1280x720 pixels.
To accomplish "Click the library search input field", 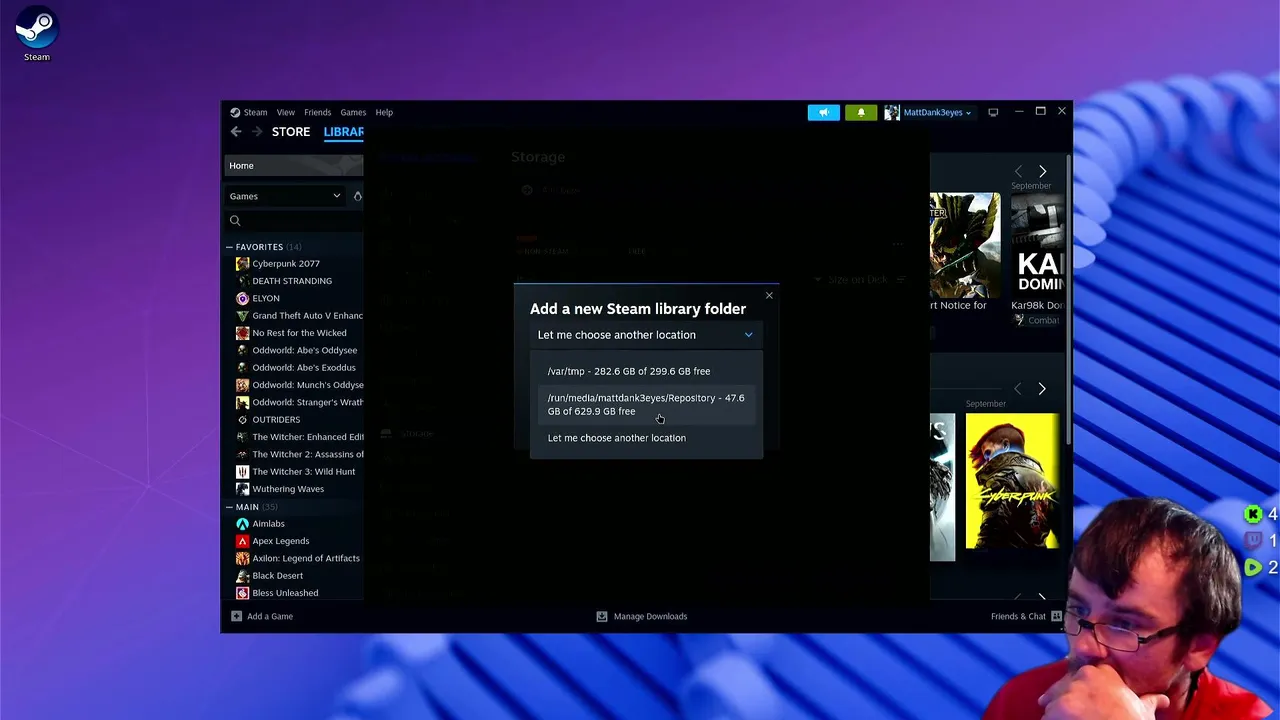I will point(302,221).
